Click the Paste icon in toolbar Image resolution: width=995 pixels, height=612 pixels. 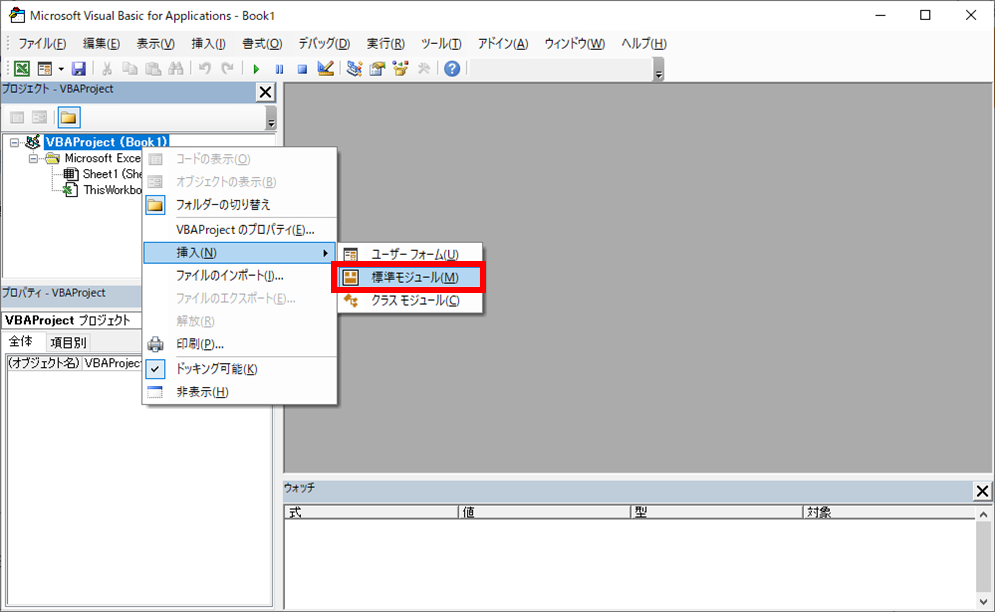click(153, 69)
